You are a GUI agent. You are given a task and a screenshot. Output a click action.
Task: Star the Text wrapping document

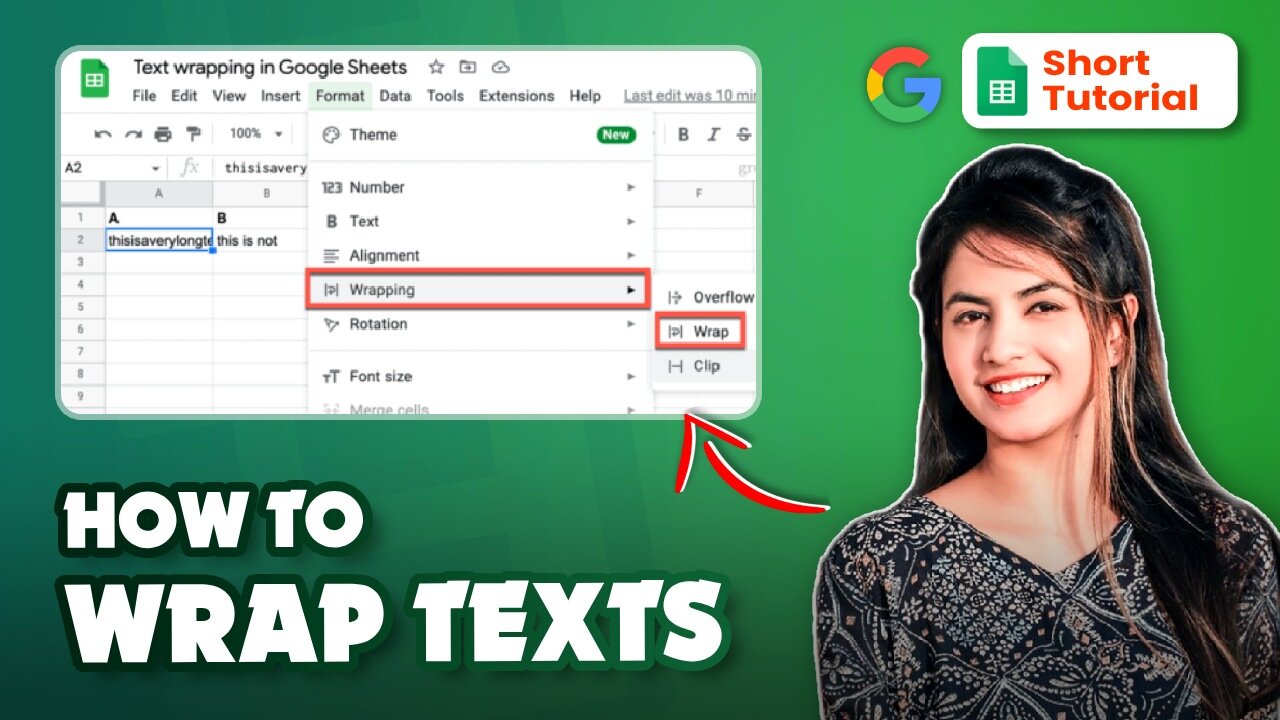tap(436, 67)
